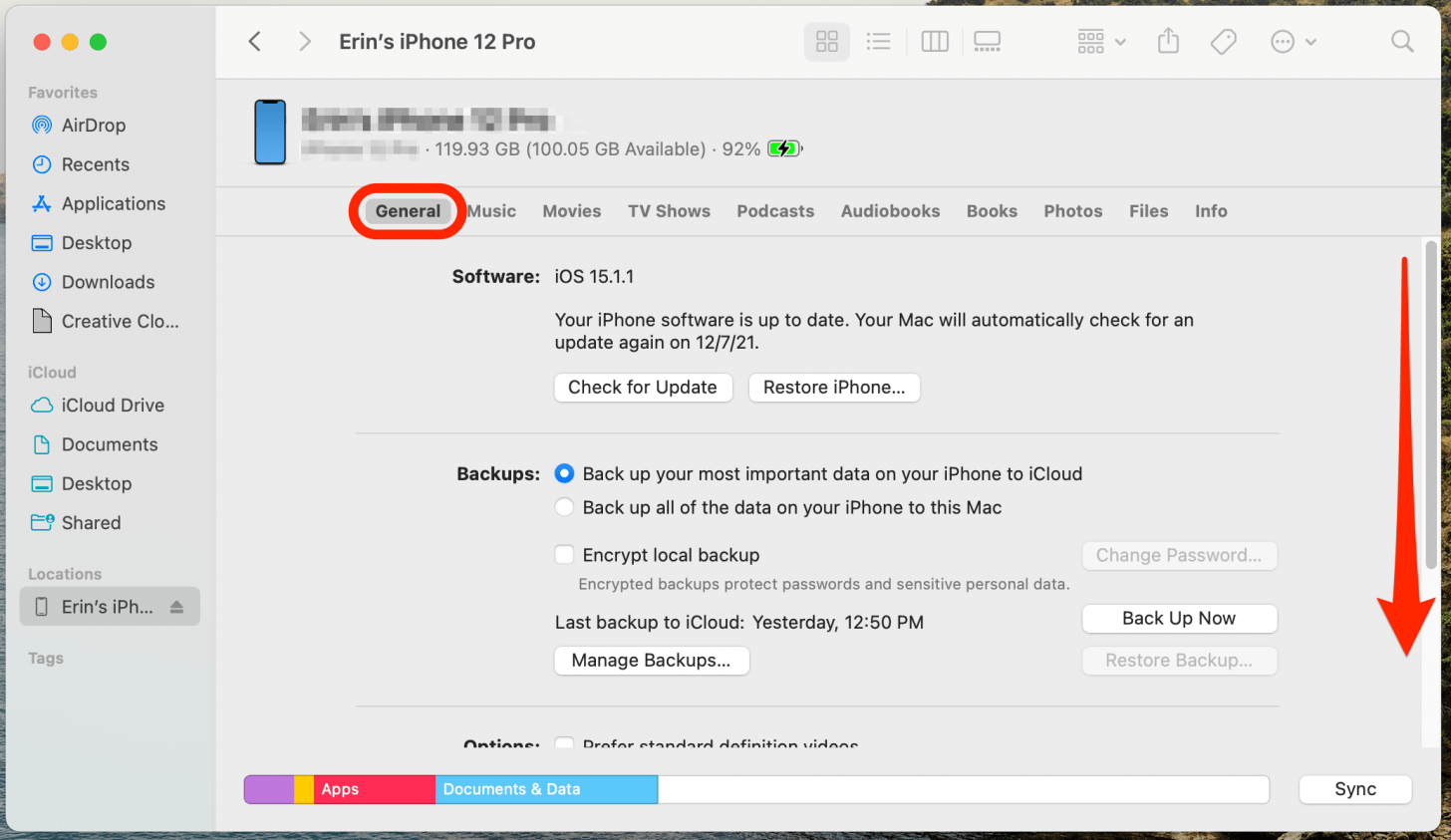Select the Movies tab
Viewport: 1451px width, 840px height.
[572, 210]
